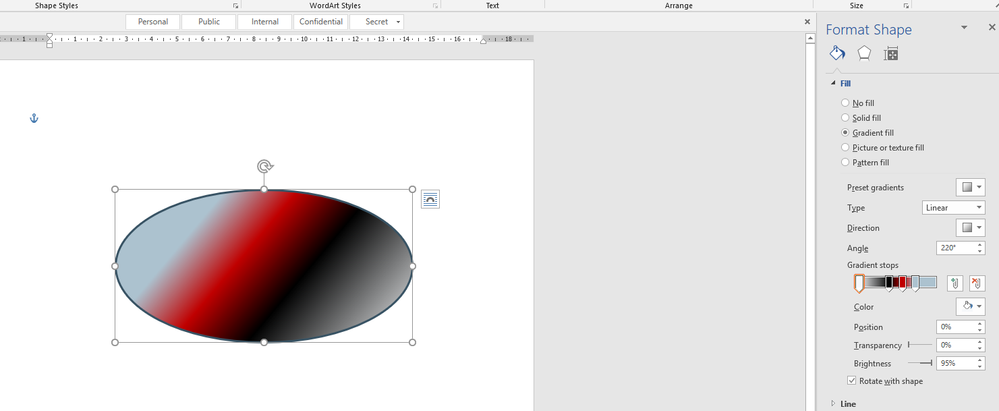The width and height of the screenshot is (999, 411).
Task: Increase Position with up spinner
Action: tap(980, 324)
